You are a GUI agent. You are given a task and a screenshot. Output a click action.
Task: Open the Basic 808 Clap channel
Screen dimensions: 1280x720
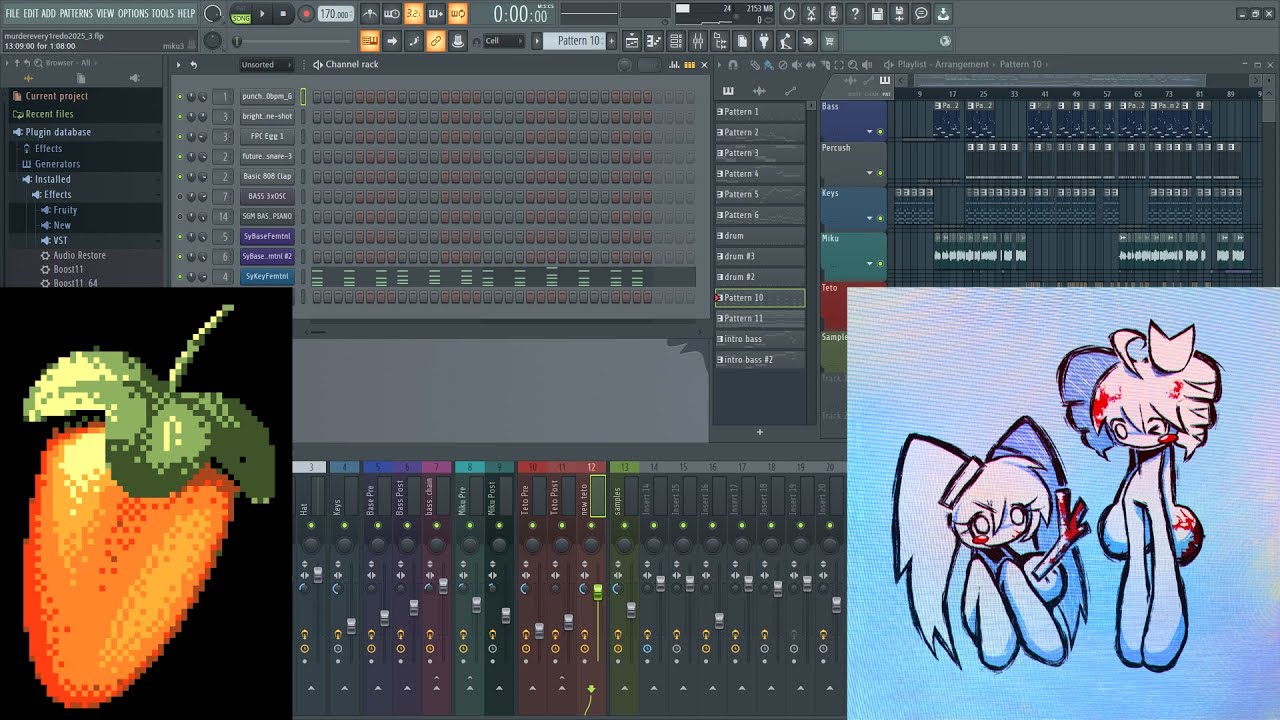click(x=267, y=177)
